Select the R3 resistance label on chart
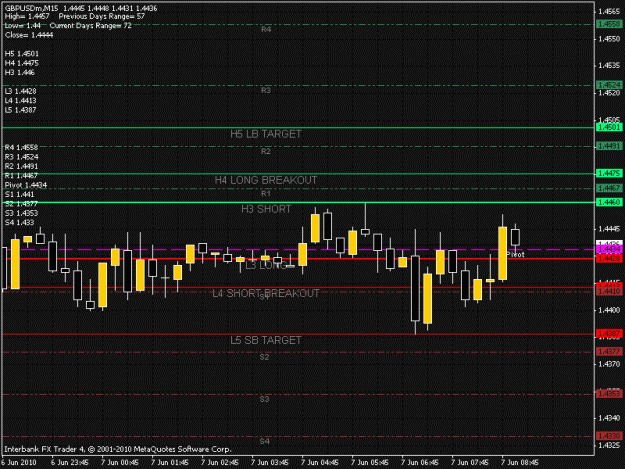Viewport: 625px width, 469px height. pos(266,90)
